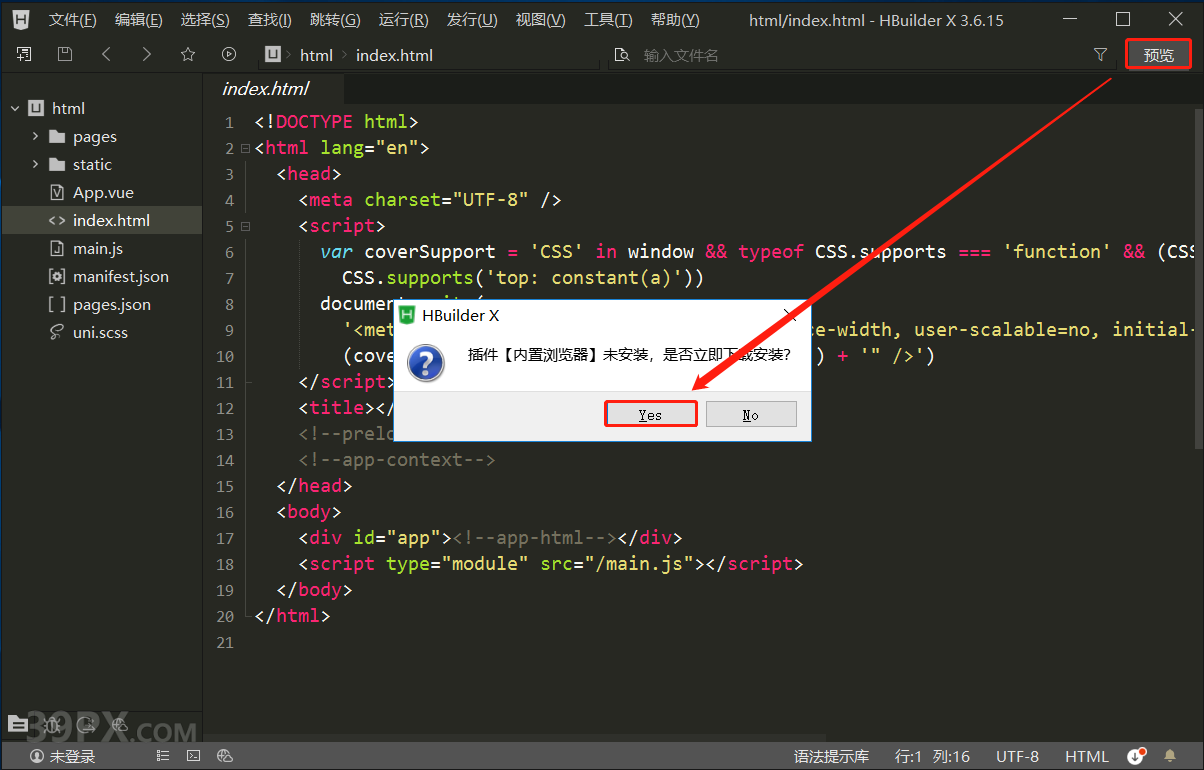Close the HBuilder X dialog
Viewport: 1204px width, 770px height.
tap(789, 315)
